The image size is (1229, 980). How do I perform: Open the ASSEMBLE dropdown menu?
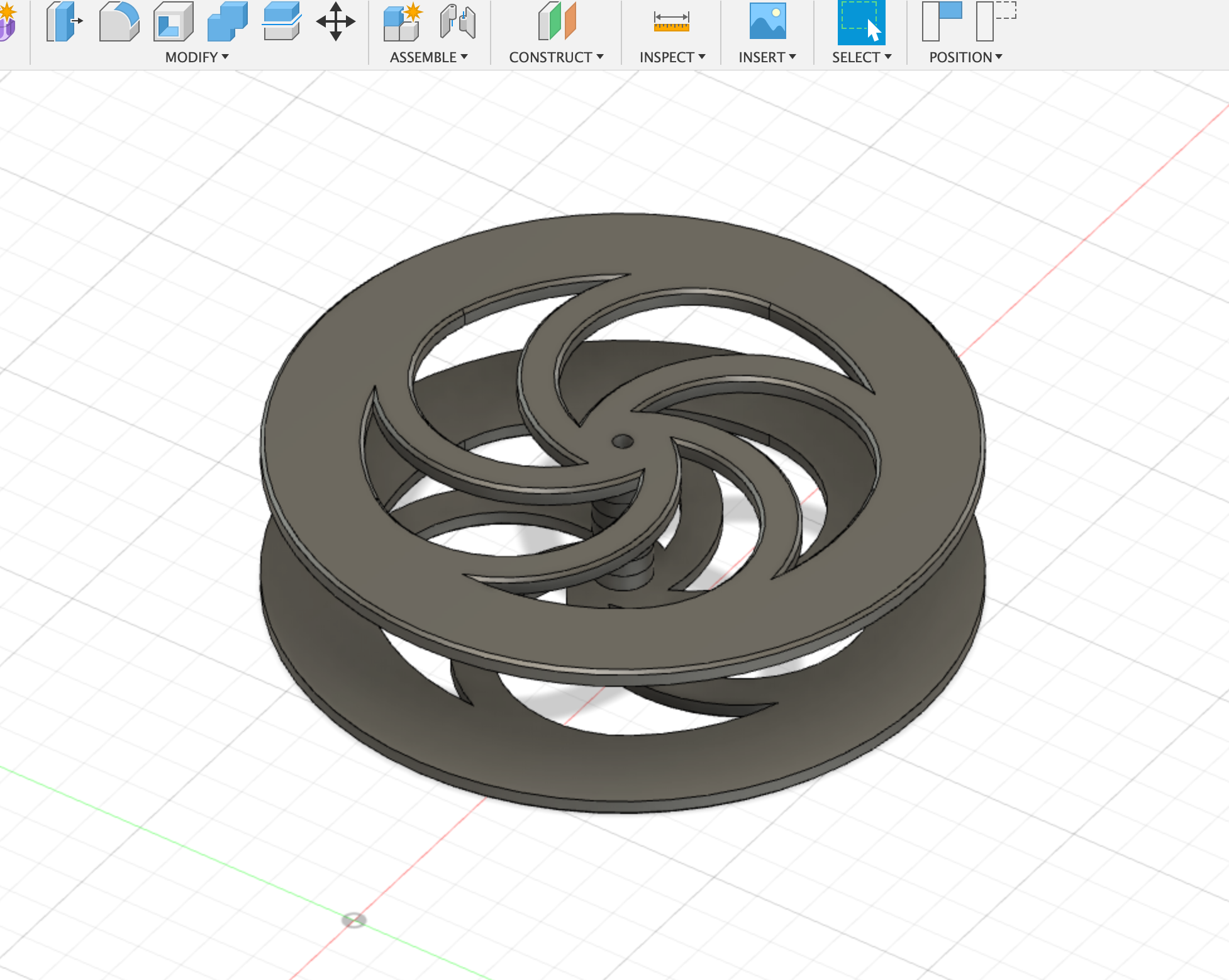(x=429, y=57)
